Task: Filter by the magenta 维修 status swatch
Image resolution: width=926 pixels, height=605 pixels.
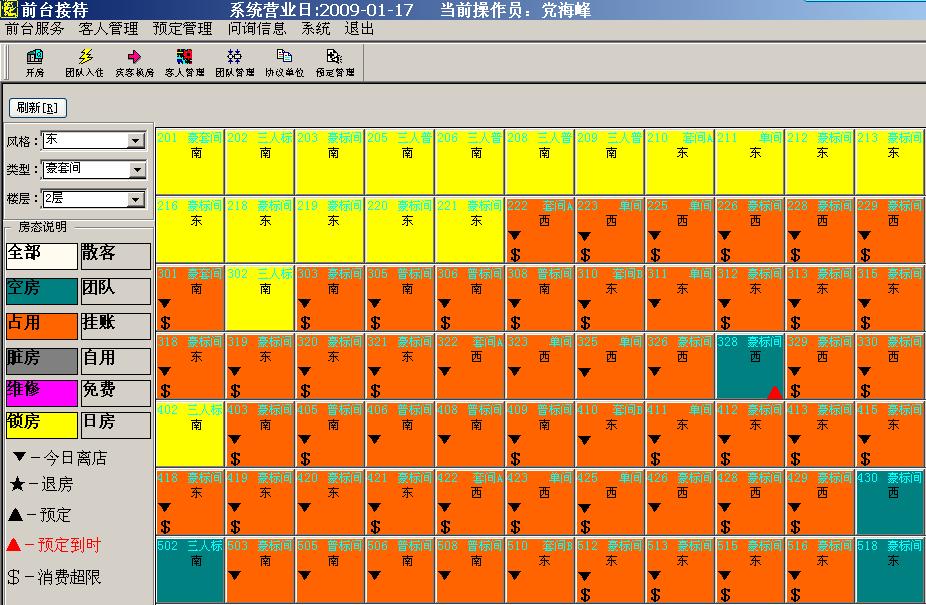Action: click(41, 393)
